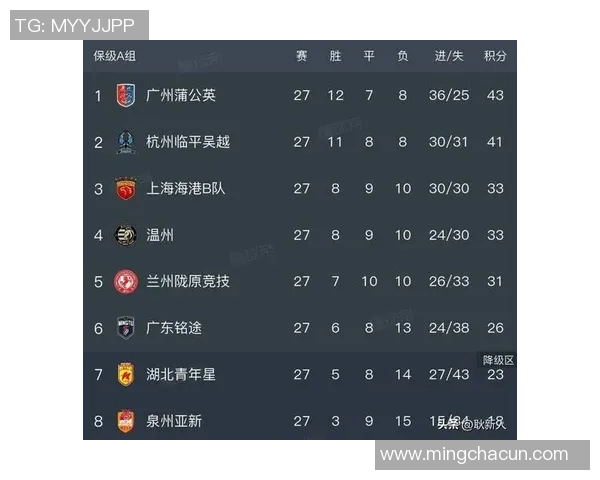600x480 pixels.
Task: Click the 赛 matches column header
Action: (301, 56)
